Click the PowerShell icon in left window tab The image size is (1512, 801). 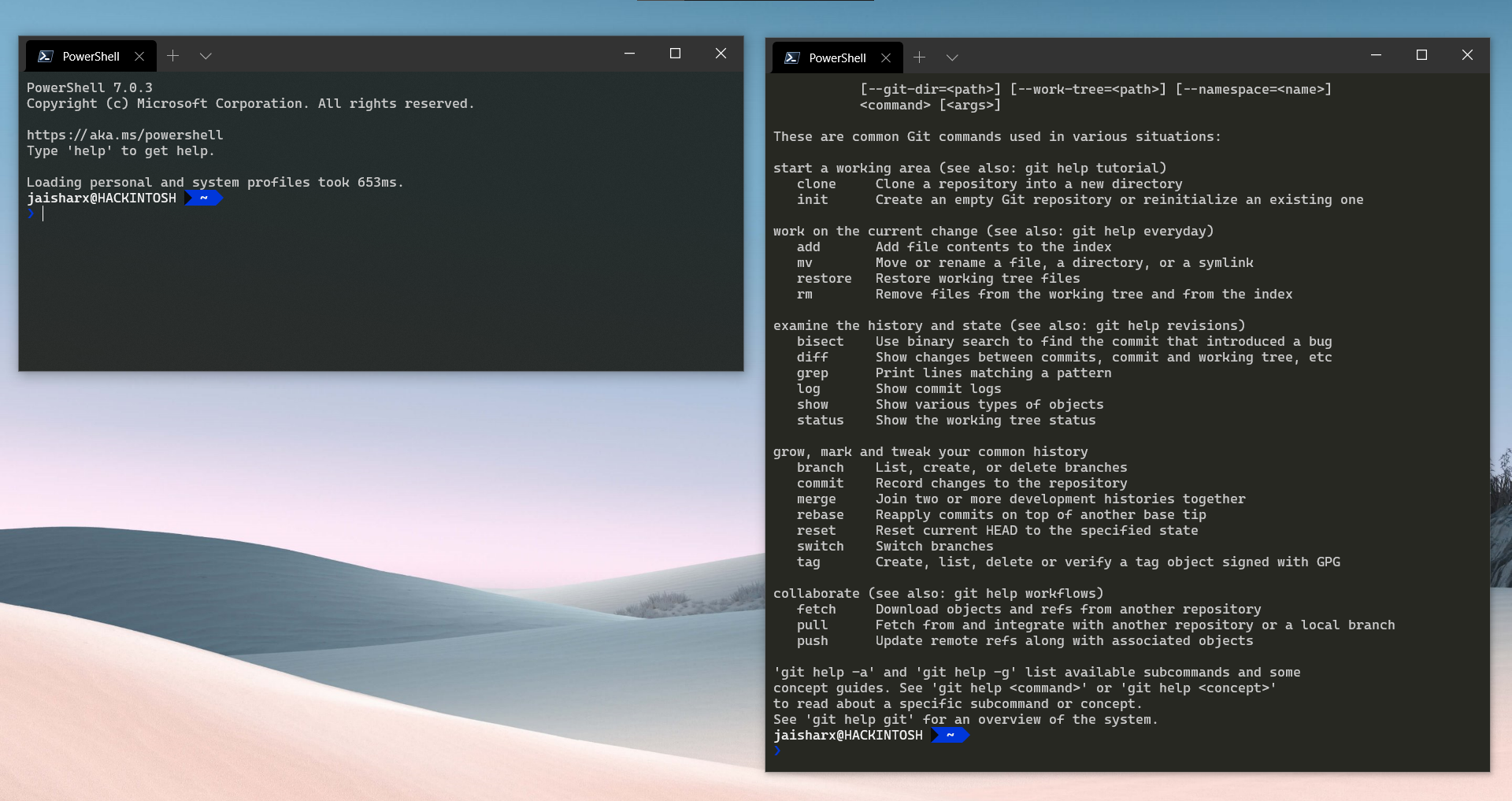(46, 56)
